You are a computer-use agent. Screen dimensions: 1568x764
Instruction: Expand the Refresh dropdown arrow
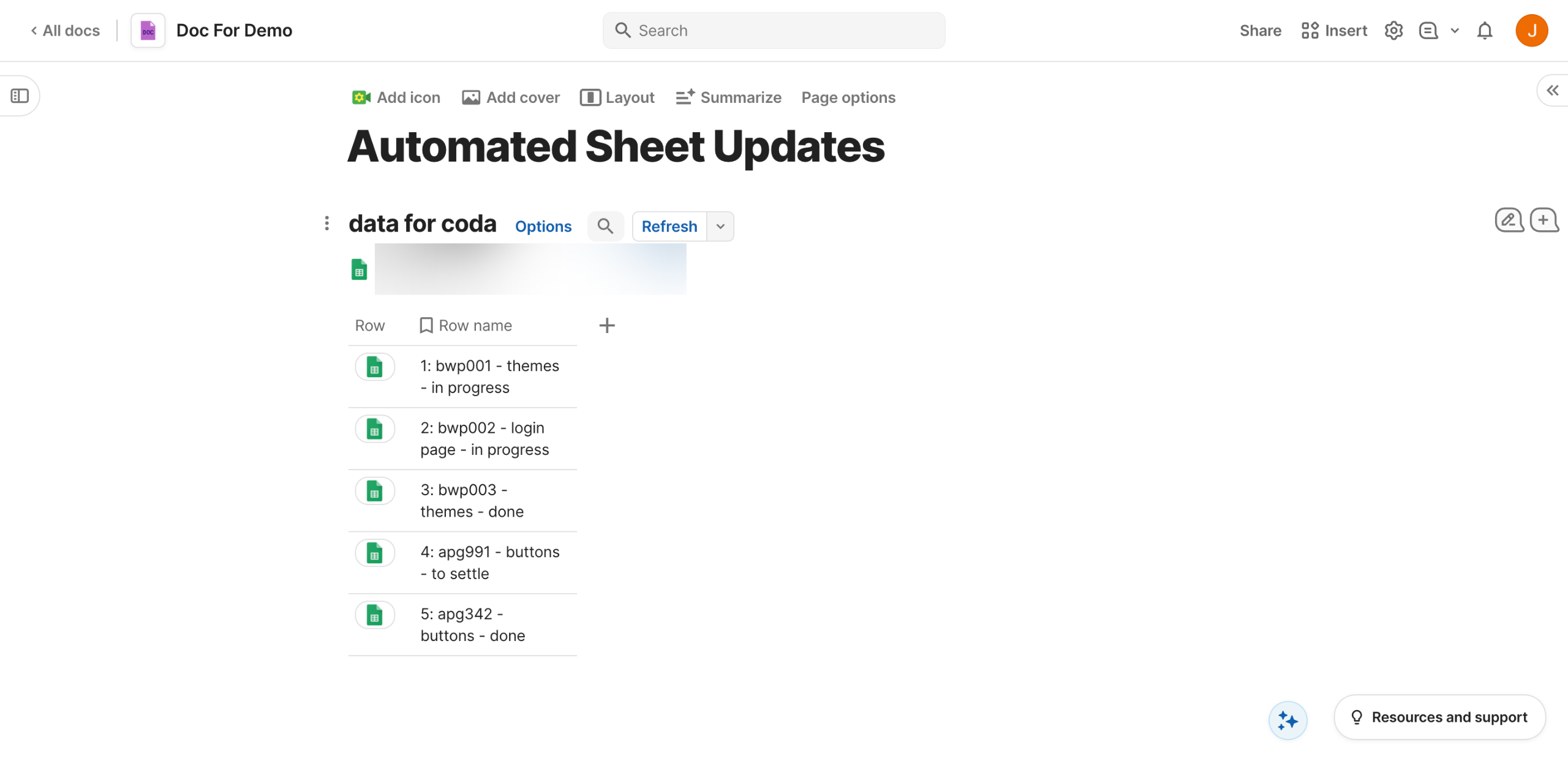point(720,227)
